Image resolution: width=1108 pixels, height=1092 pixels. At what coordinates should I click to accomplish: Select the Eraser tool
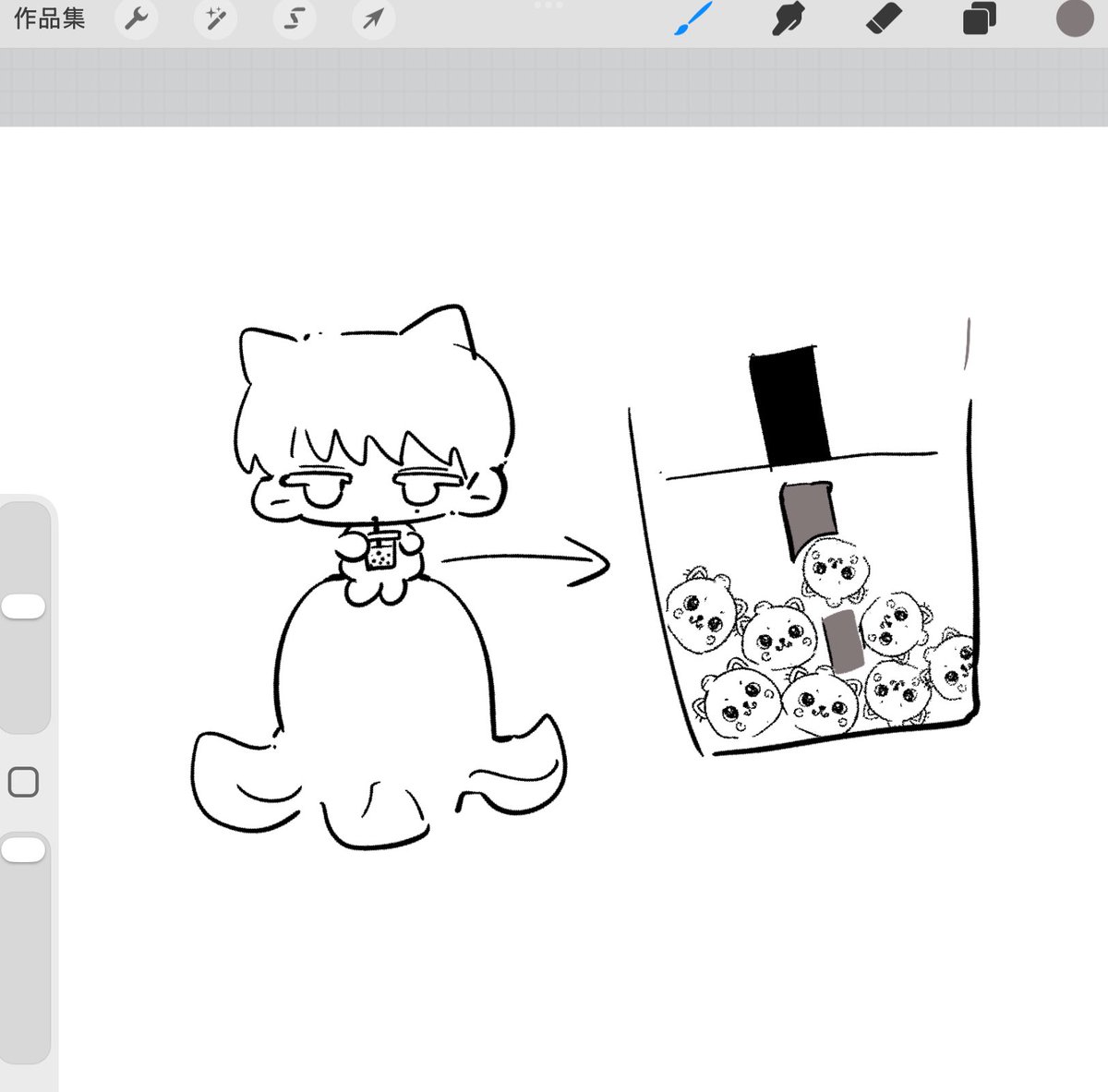(884, 18)
